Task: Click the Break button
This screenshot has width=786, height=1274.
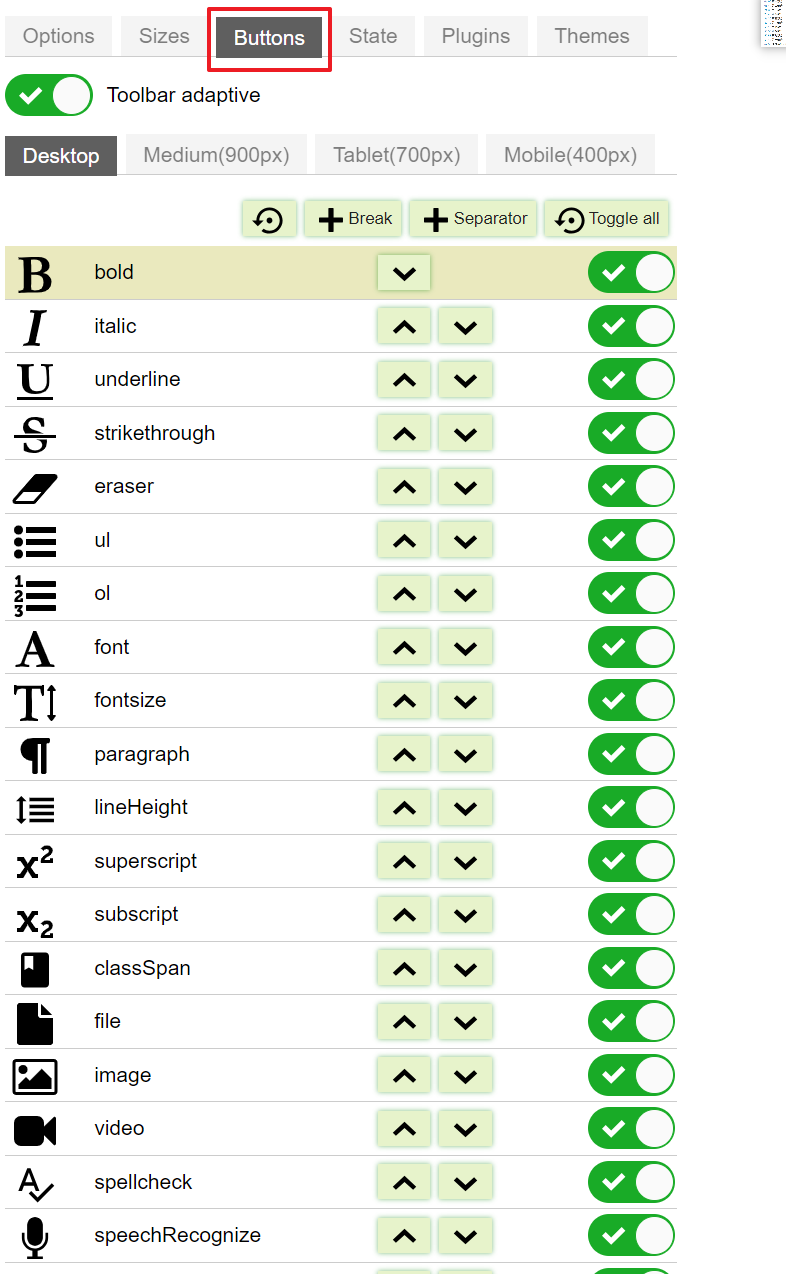Action: point(352,218)
